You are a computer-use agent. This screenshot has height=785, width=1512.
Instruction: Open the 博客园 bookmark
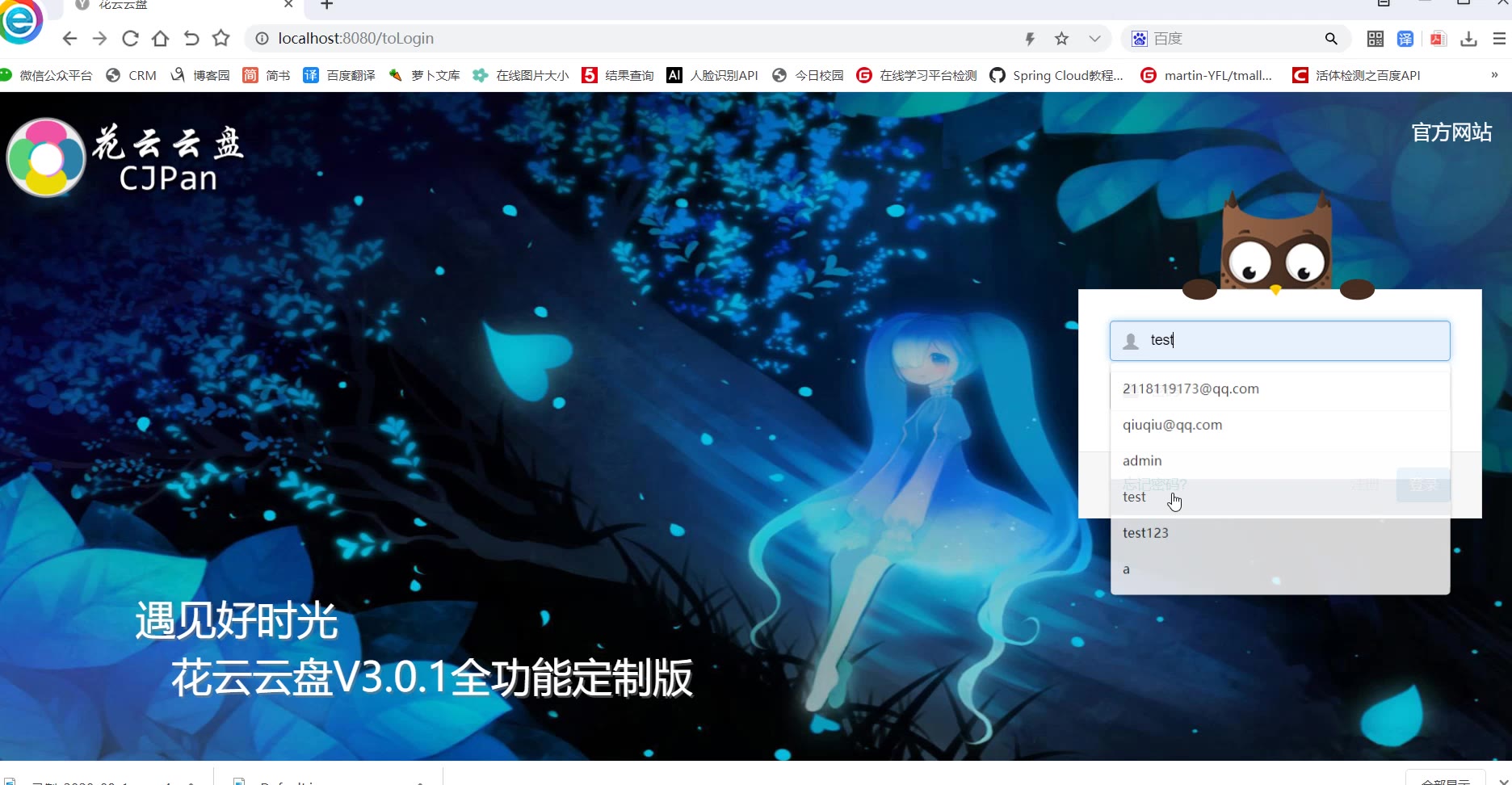click(x=200, y=75)
